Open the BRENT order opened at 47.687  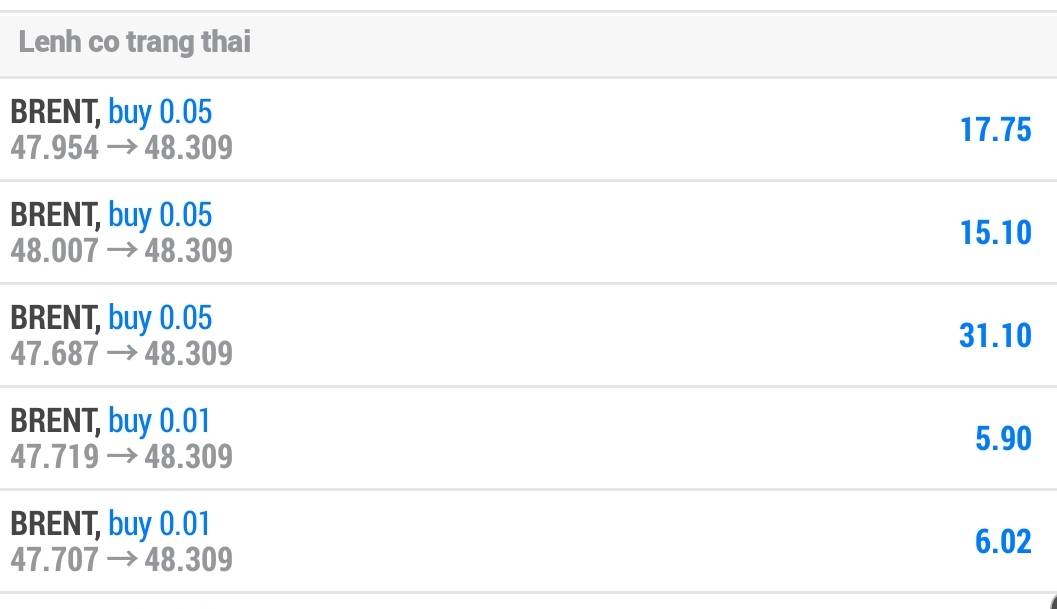click(500, 335)
